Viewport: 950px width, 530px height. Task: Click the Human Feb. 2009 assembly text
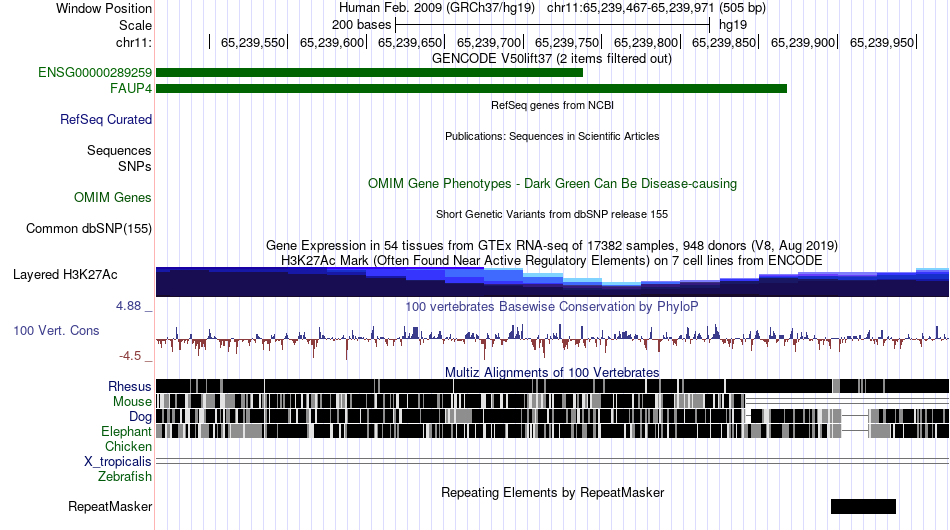click(437, 8)
